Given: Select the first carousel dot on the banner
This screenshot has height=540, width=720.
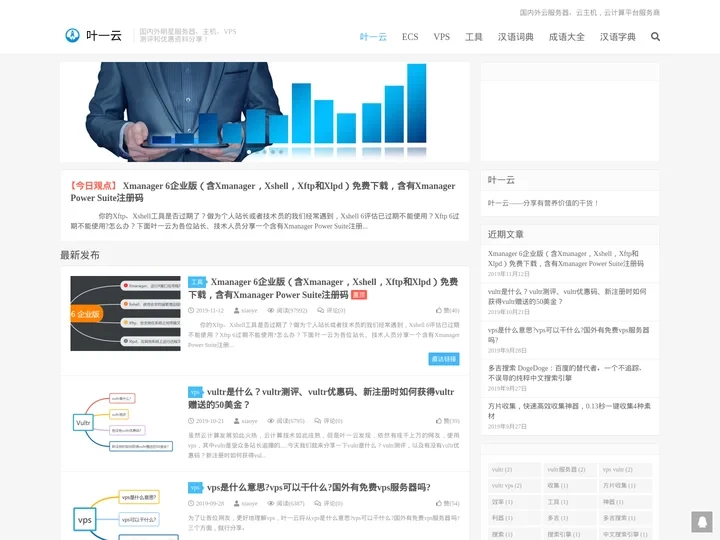Looking at the screenshot, I should 249,152.
